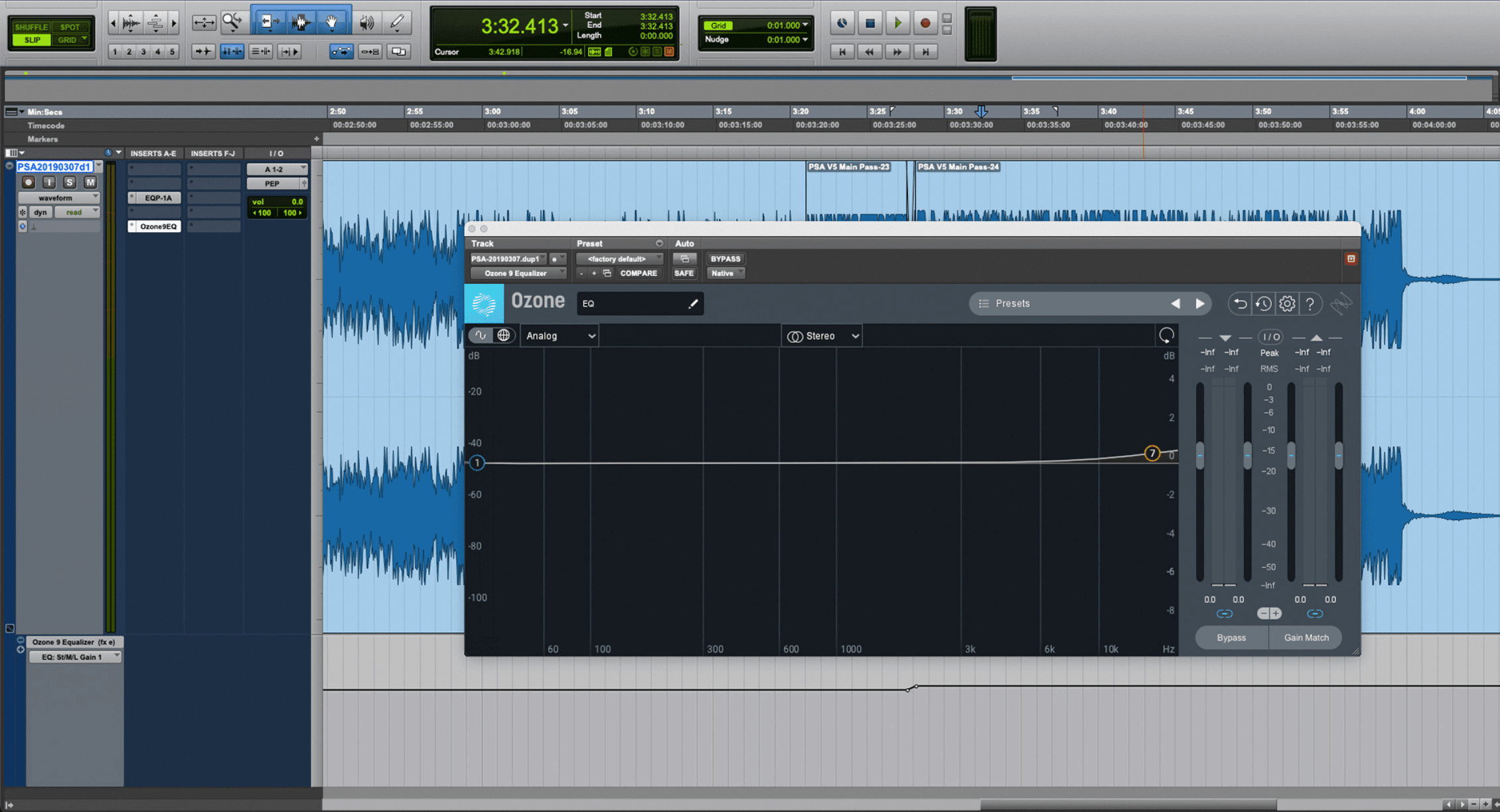
Task: Select the Pencil tool
Action: [x=397, y=23]
